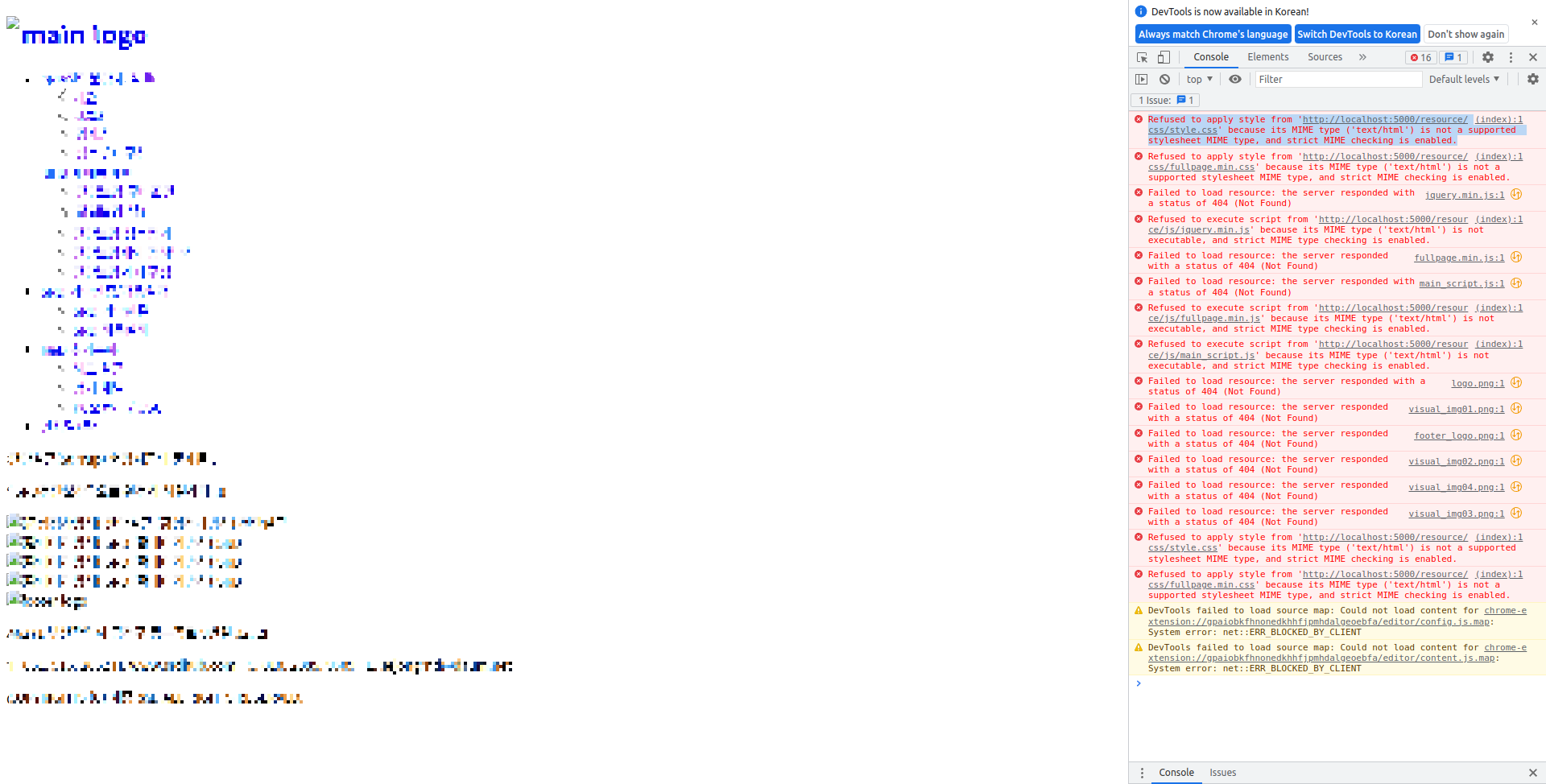1546x784 pixels.
Task: Open visual_img03.png:1 source link
Action: coord(1456,514)
